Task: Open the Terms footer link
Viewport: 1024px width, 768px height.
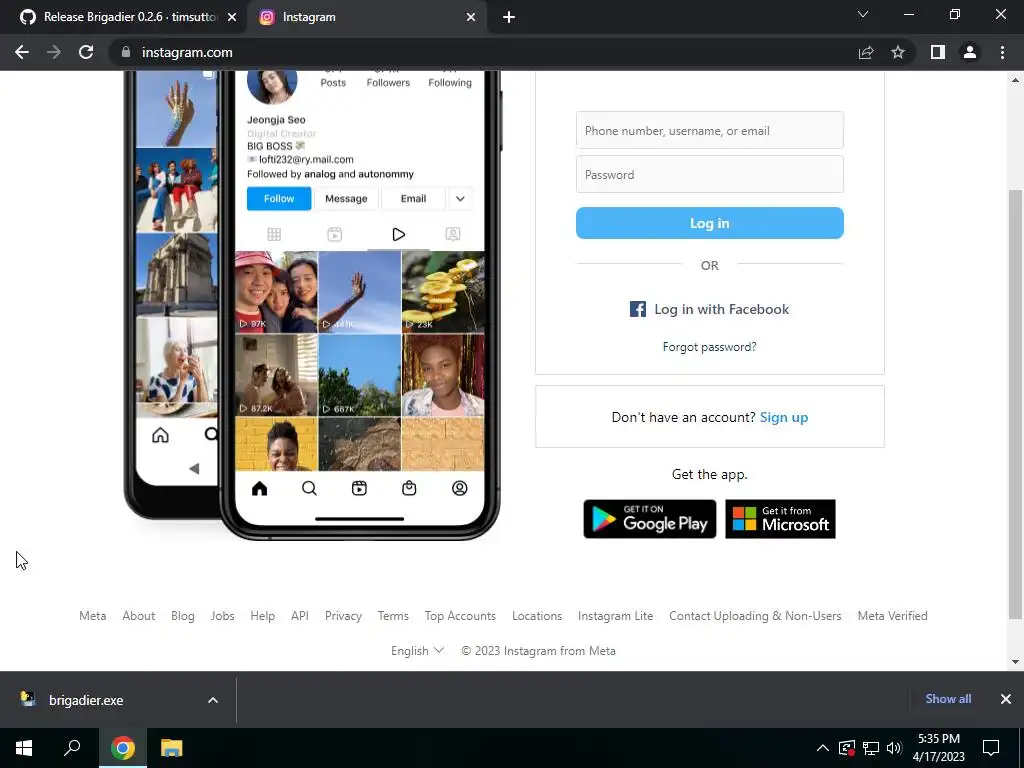Action: click(x=393, y=616)
